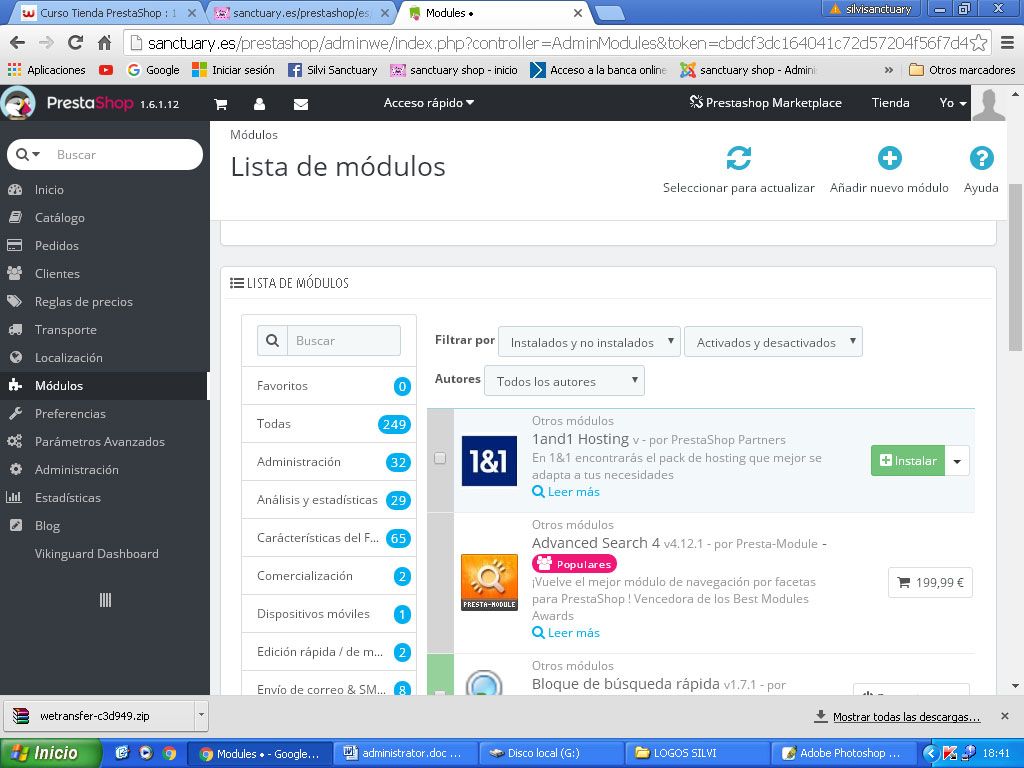Open the wetransfer download options arrow
The width and height of the screenshot is (1024, 768).
(x=201, y=715)
